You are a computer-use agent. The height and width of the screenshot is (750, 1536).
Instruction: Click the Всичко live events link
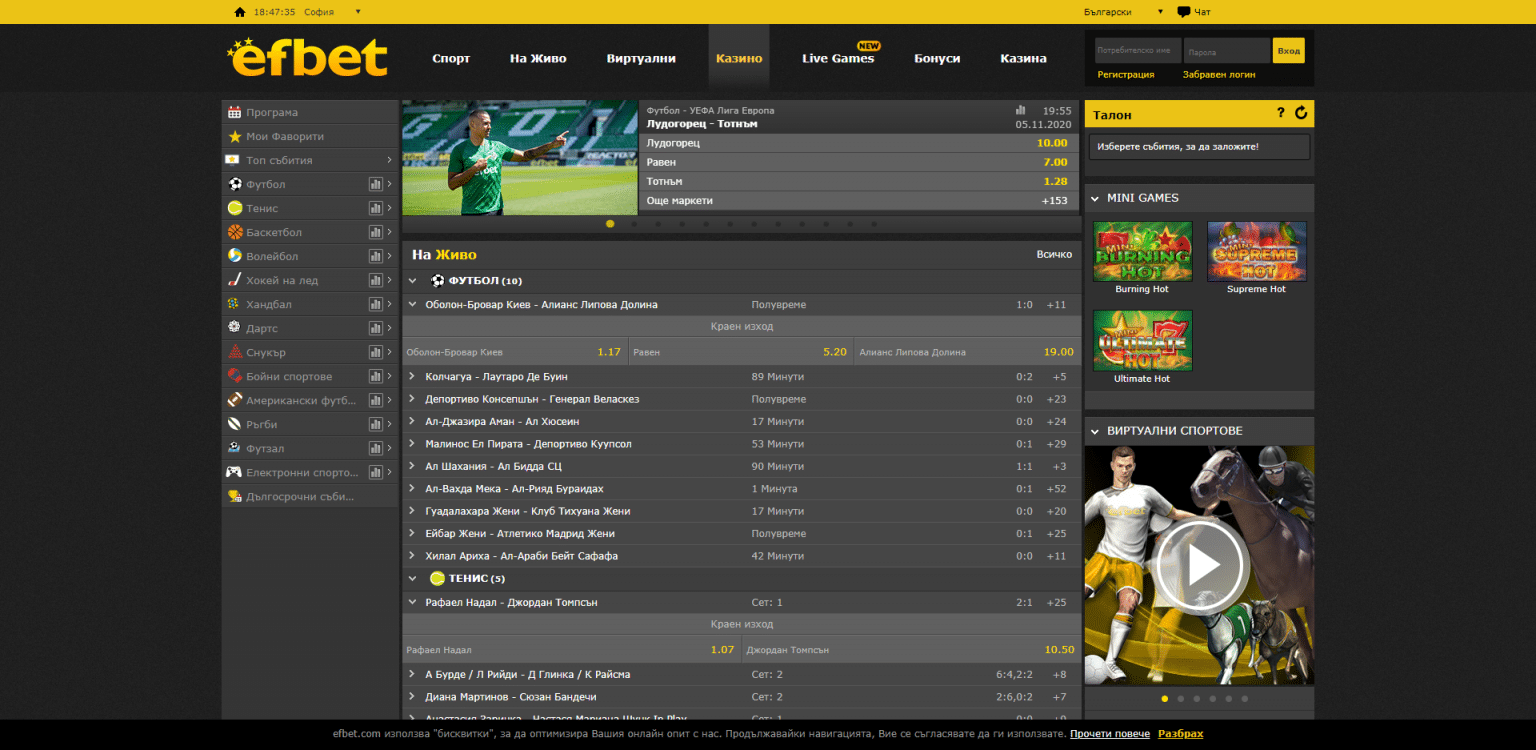click(1054, 254)
